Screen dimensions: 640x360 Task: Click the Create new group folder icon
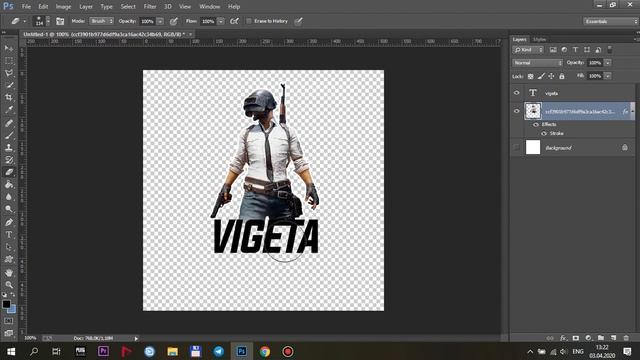[x=601, y=338]
